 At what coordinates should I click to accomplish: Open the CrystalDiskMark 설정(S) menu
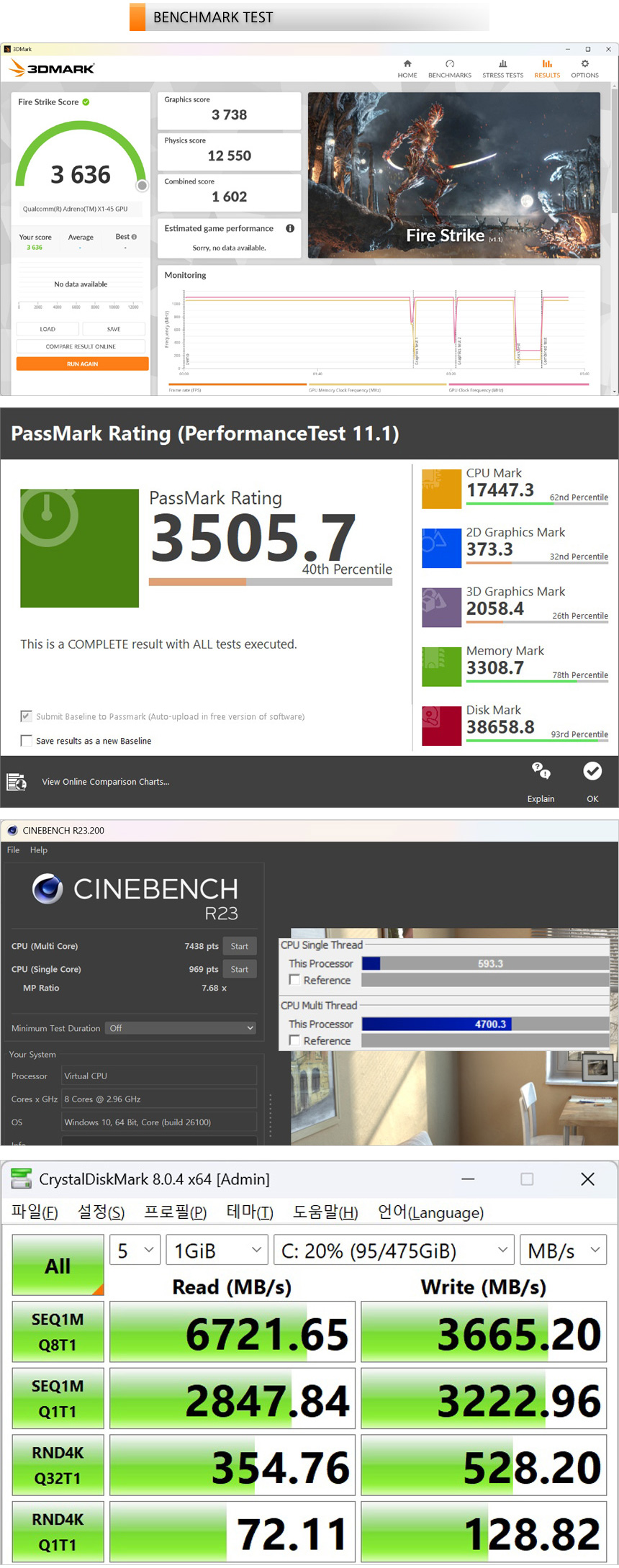coord(101,1212)
